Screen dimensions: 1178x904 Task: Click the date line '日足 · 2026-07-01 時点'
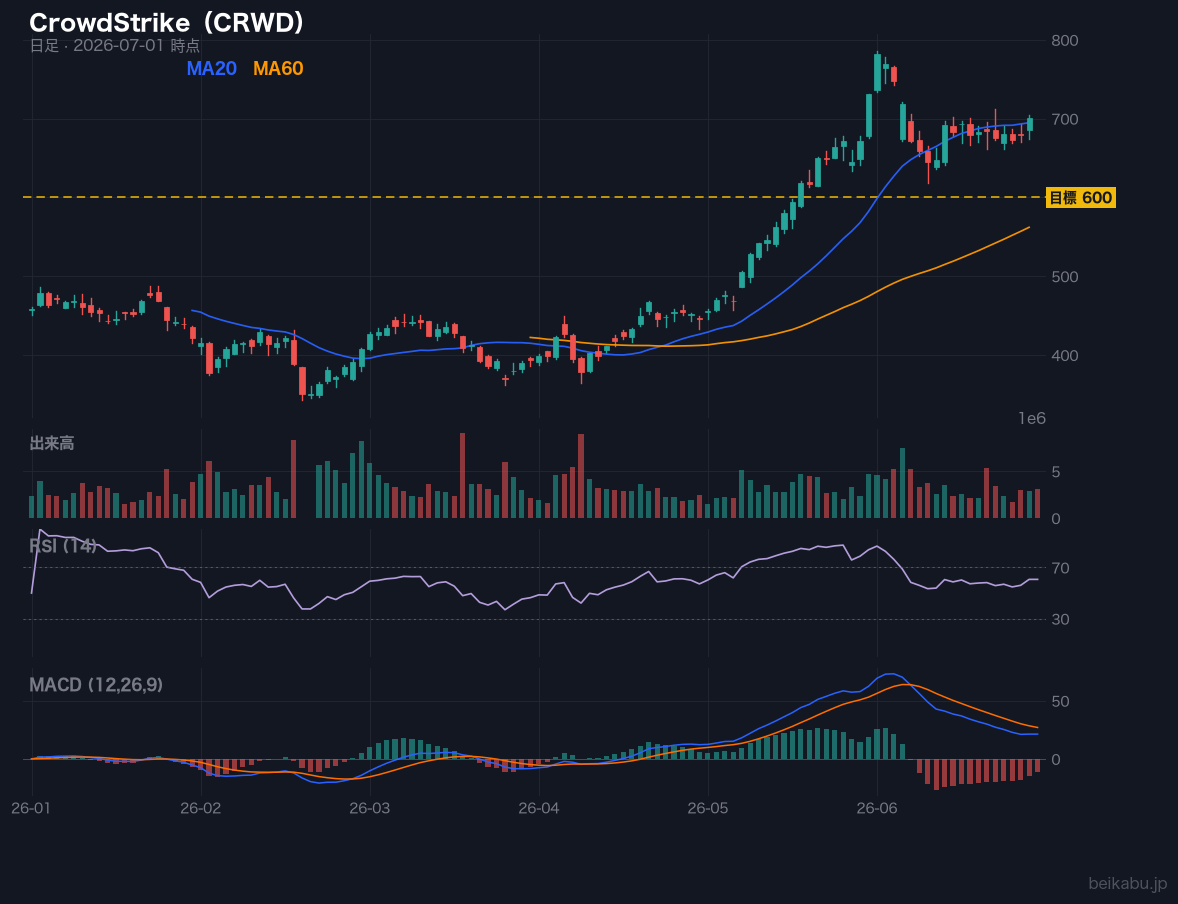pos(114,45)
